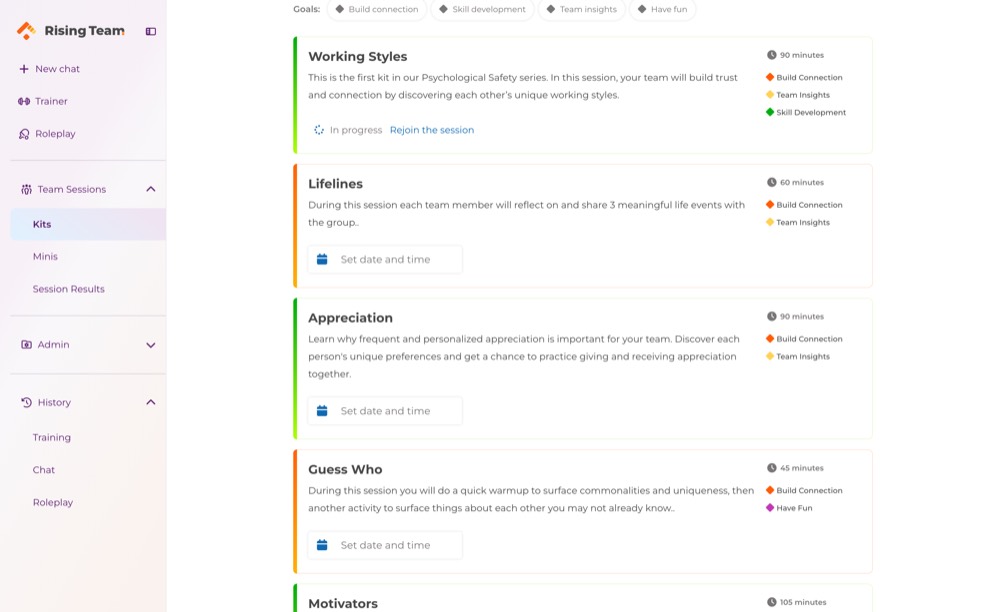
Task: Open the Motivators kit title
Action: 342,604
